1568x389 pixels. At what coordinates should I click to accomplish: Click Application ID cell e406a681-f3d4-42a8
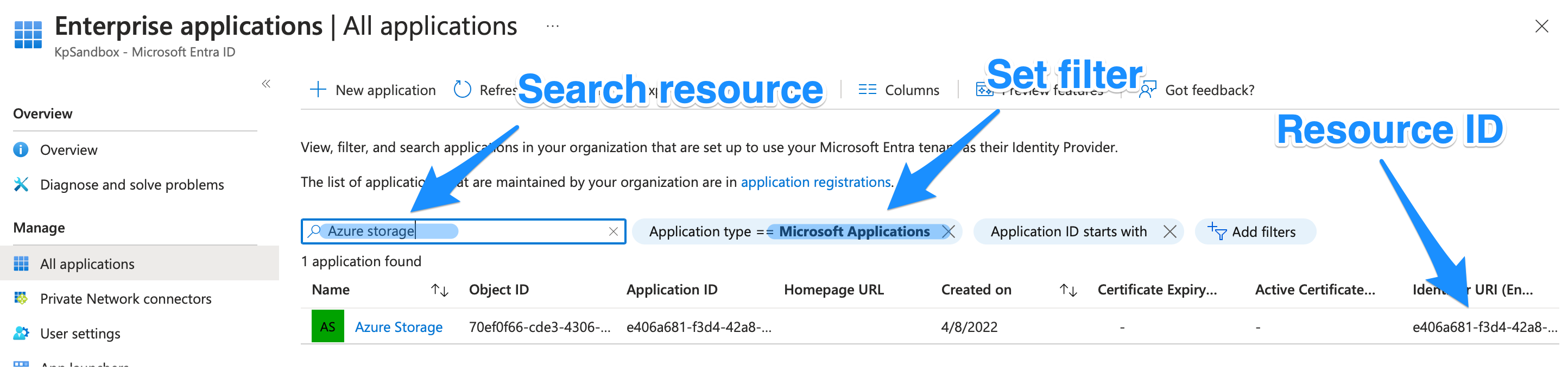[699, 327]
